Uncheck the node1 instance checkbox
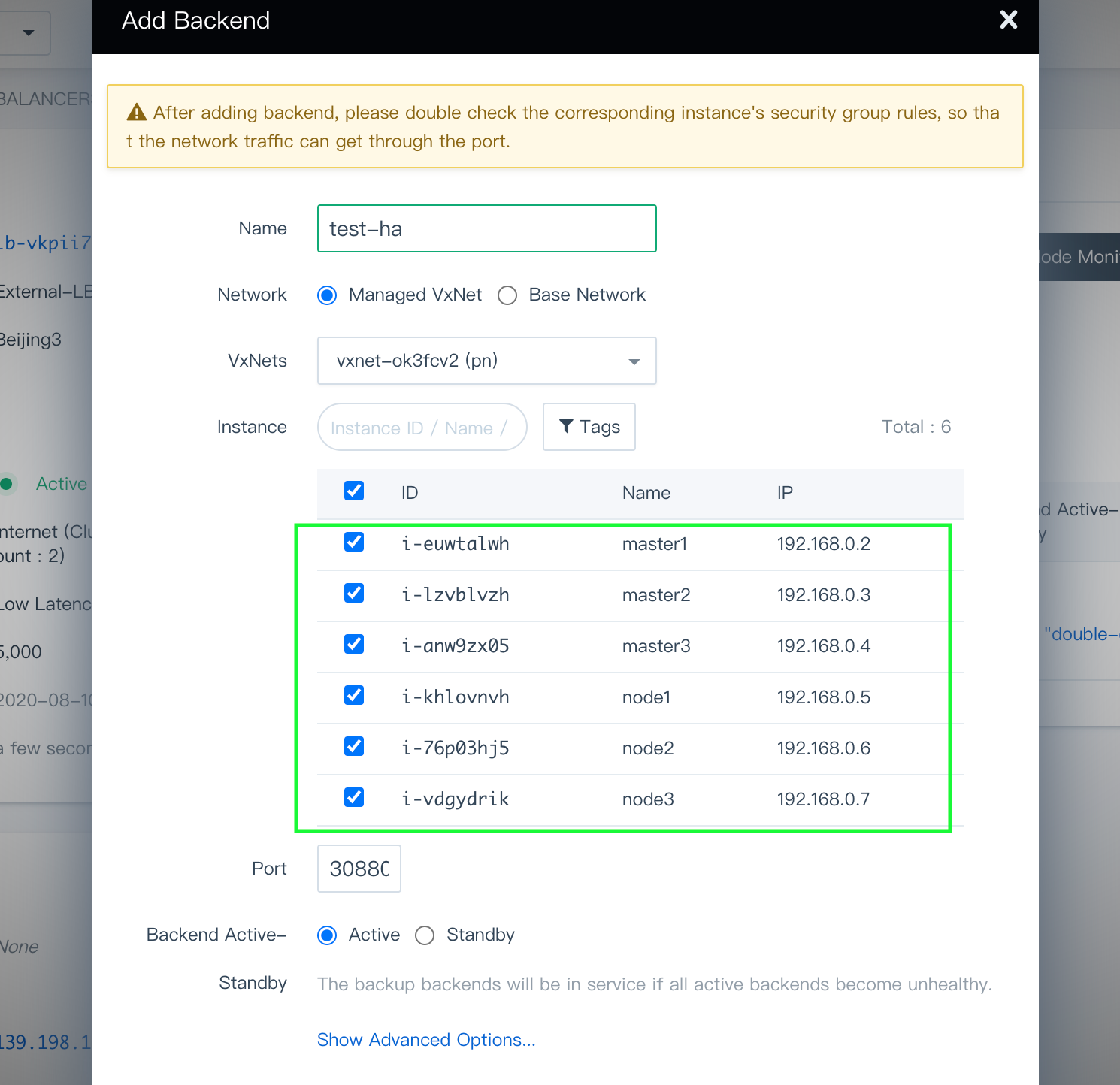Image resolution: width=1120 pixels, height=1085 pixels. pyautogui.click(x=354, y=696)
